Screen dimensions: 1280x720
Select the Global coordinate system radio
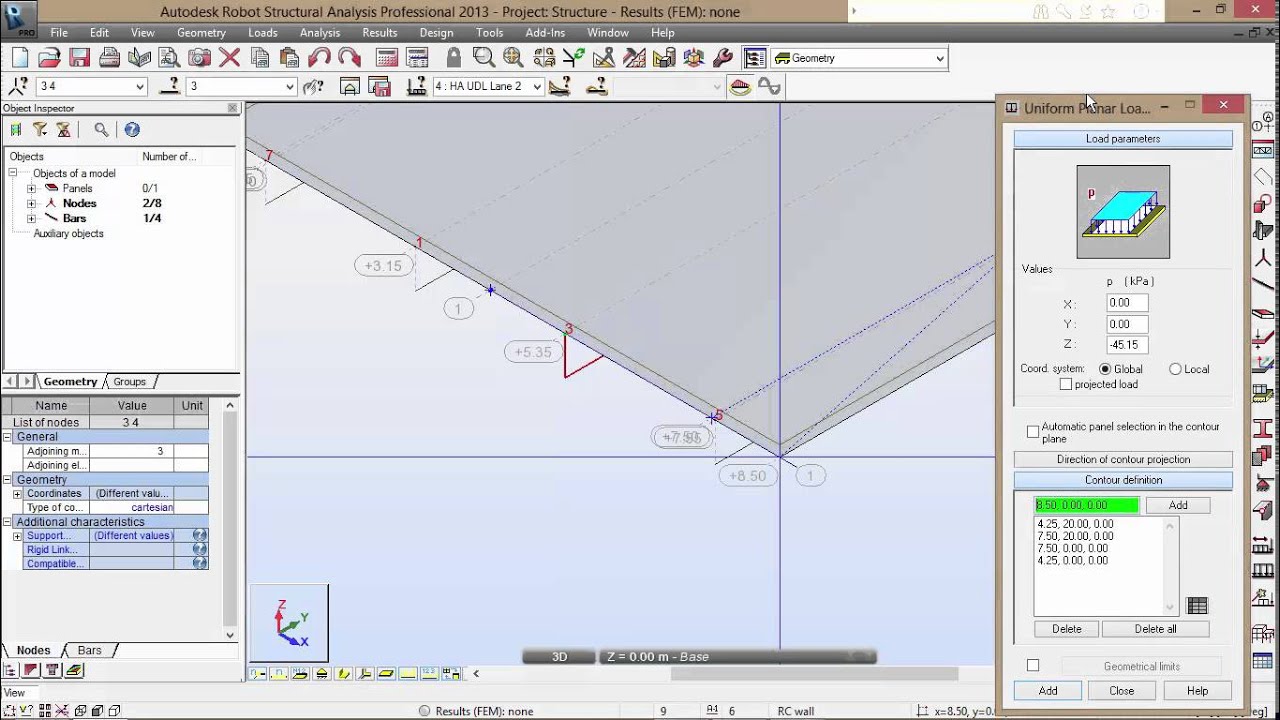click(1105, 369)
